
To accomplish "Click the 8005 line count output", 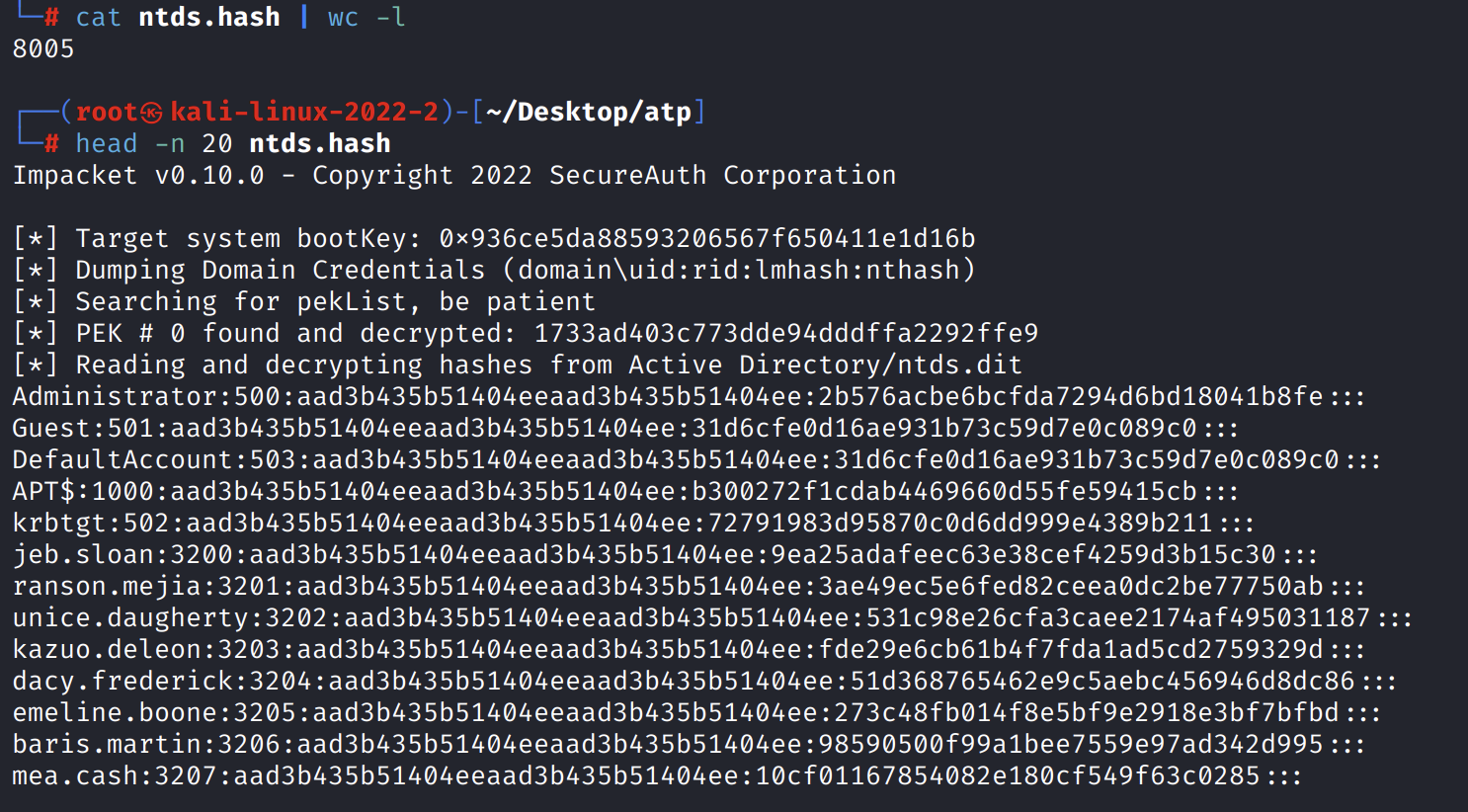I will tap(43, 49).
